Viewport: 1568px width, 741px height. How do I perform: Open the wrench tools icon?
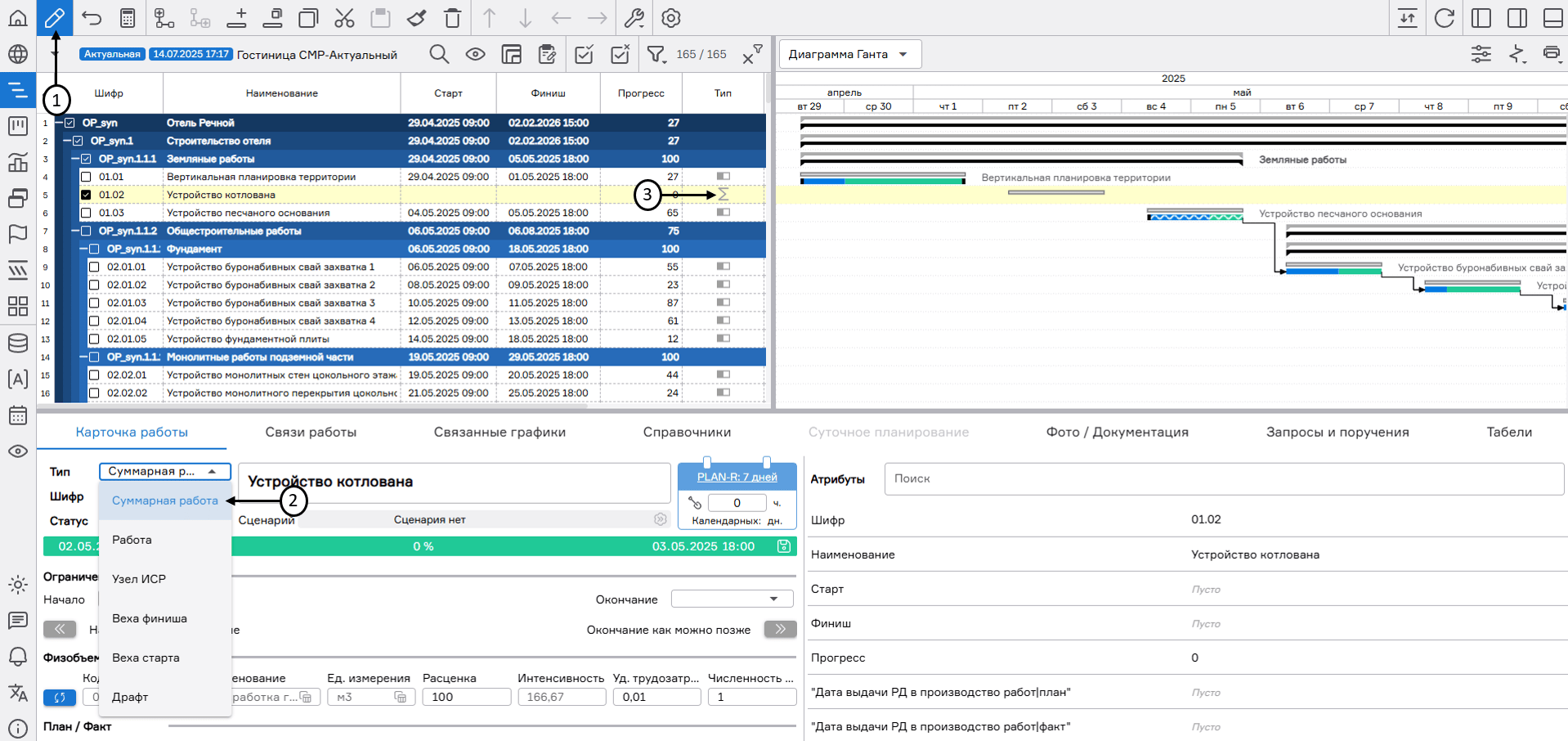pyautogui.click(x=634, y=18)
